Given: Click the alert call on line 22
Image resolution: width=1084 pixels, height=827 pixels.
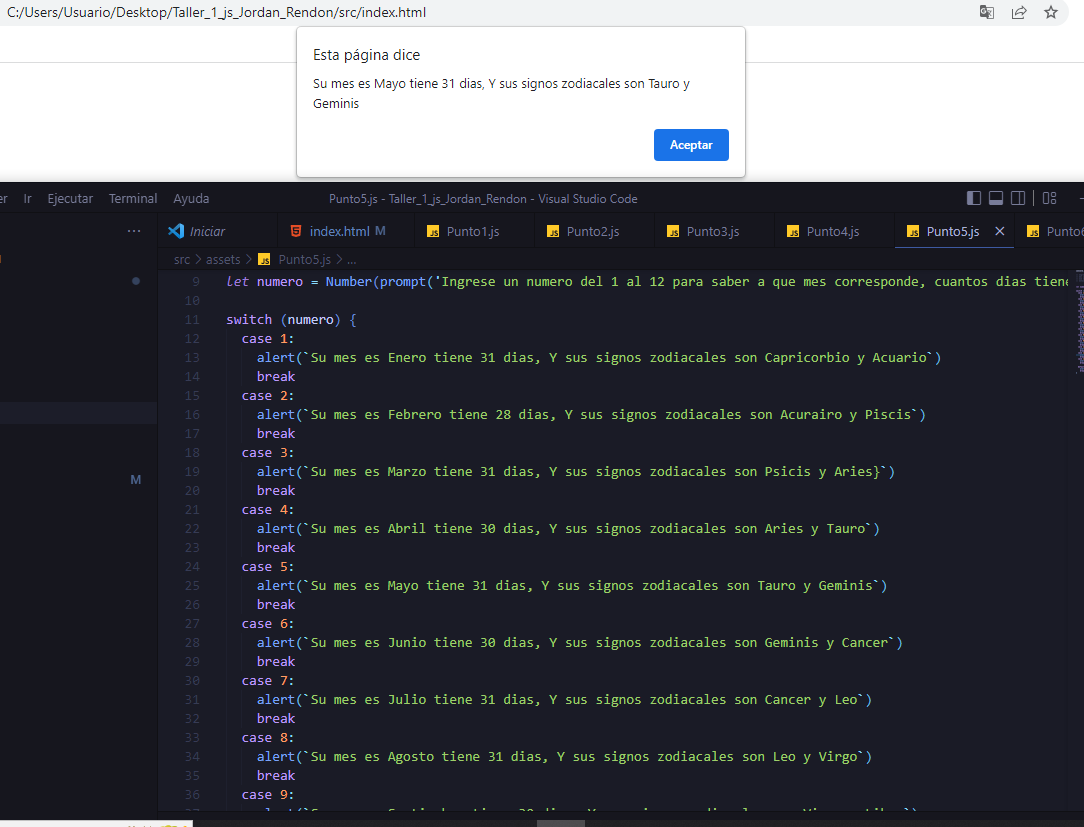Looking at the screenshot, I should [276, 529].
